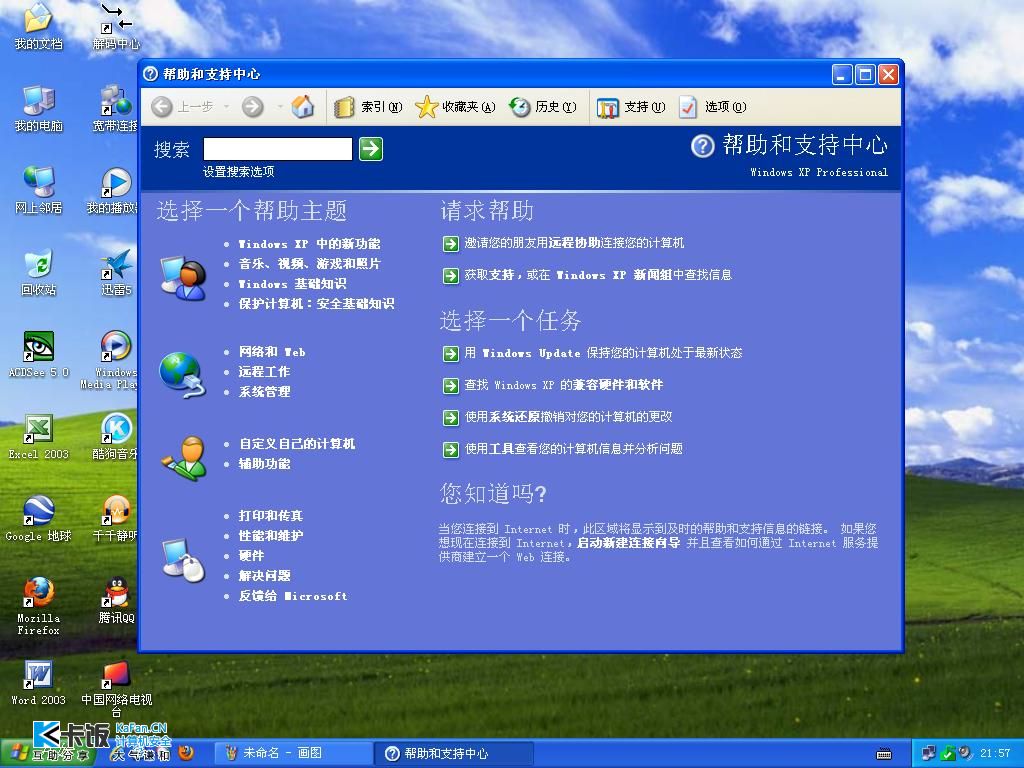Open topic '自定义自己的计算机'
Screen dimensions: 1024x768
[x=297, y=444]
